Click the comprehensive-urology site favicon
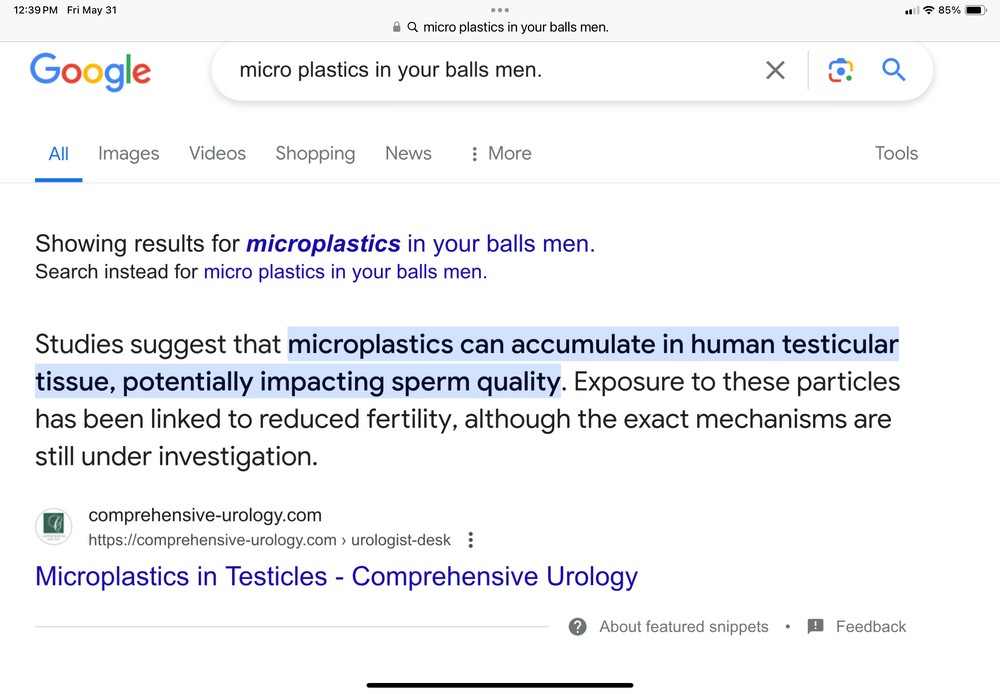Image resolution: width=1000 pixels, height=694 pixels. click(54, 526)
